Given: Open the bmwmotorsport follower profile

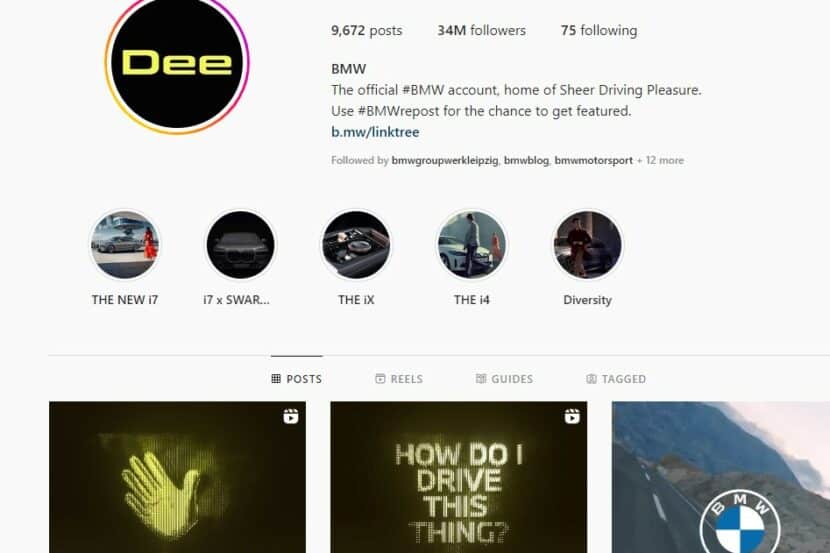Looking at the screenshot, I should tap(593, 160).
